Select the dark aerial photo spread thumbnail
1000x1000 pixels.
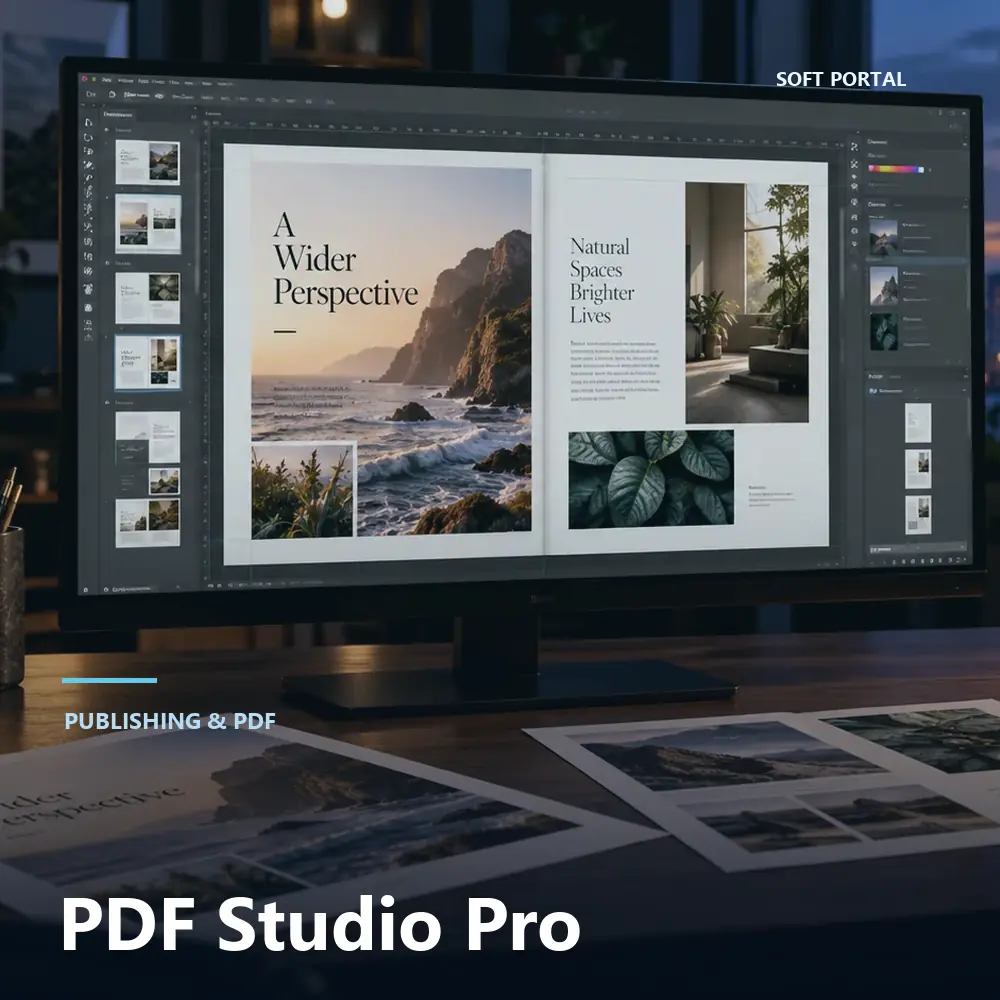[x=147, y=298]
